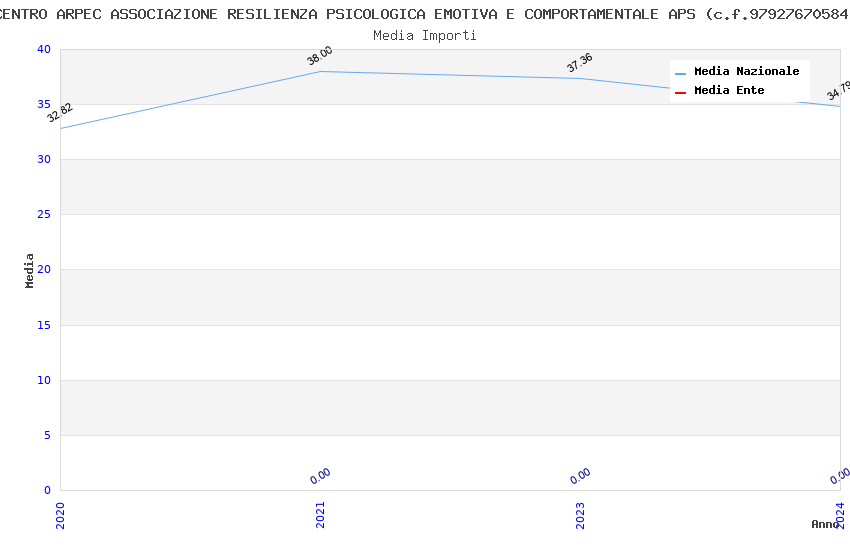Click the Media Ente red legend swatch

pyautogui.click(x=680, y=92)
